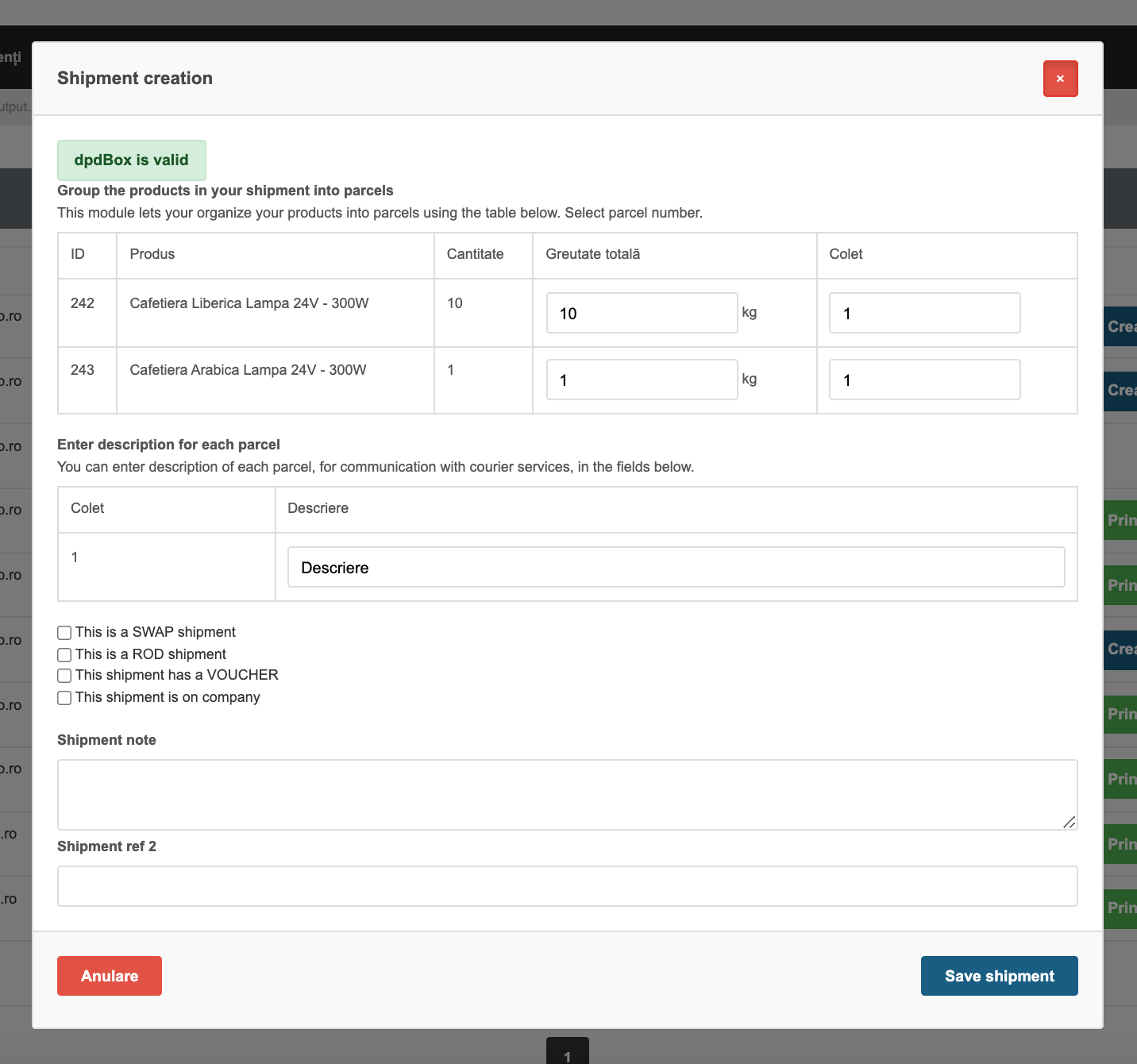
Task: Tick the shipment has a VOUCHER checkbox
Action: click(64, 676)
